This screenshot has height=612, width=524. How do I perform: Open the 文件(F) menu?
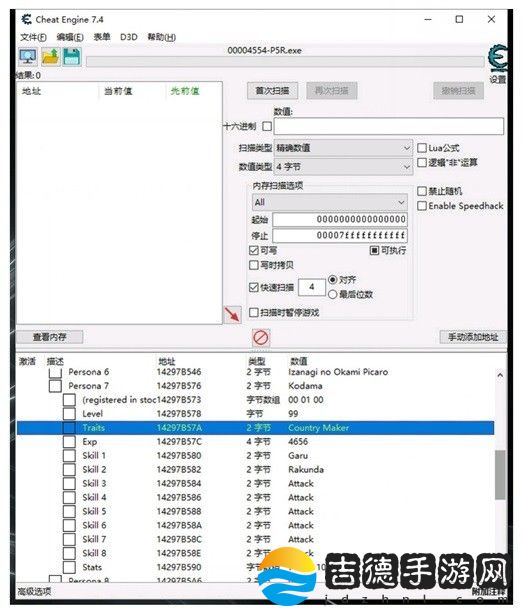[33, 37]
